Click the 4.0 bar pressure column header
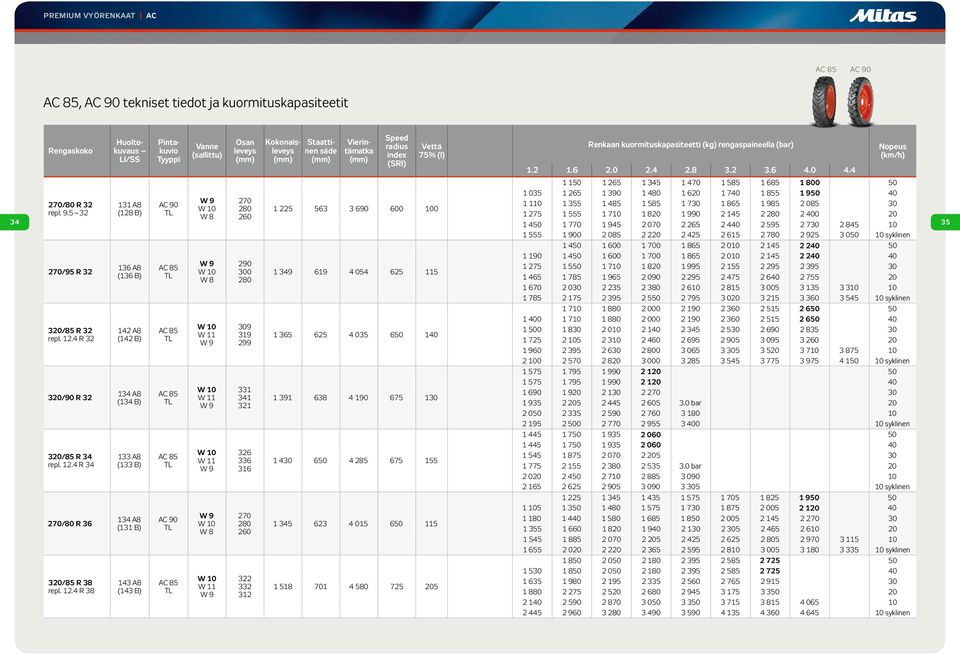This screenshot has height=655, width=960. pos(809,170)
